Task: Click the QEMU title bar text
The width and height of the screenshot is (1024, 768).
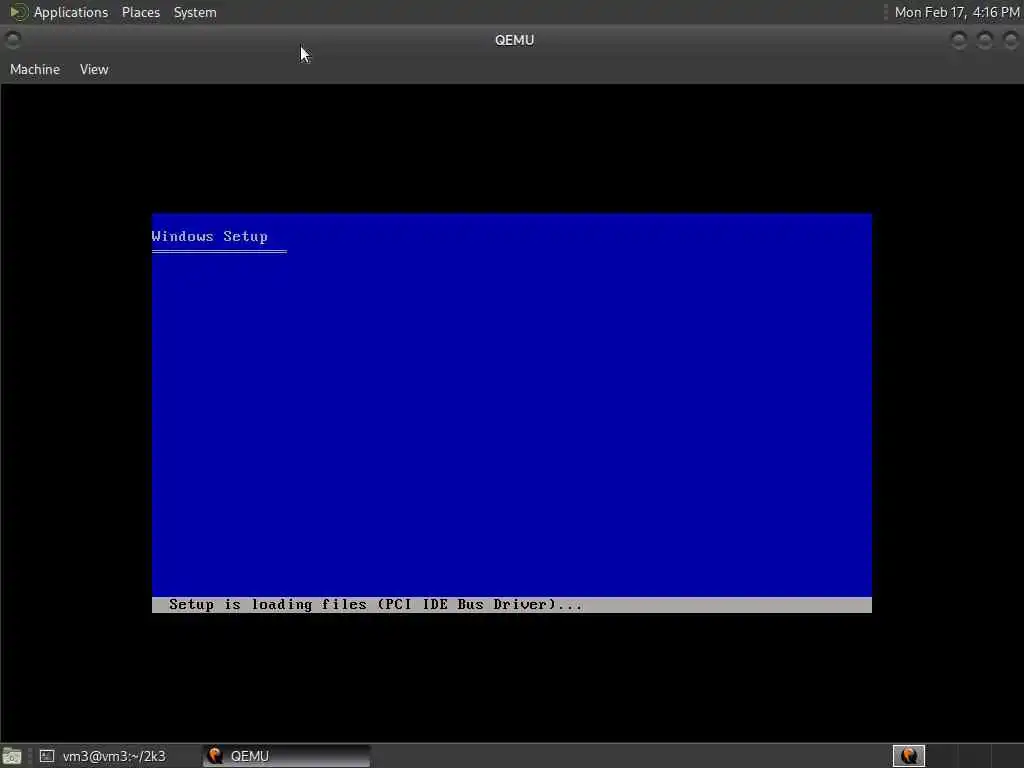Action: click(x=515, y=40)
